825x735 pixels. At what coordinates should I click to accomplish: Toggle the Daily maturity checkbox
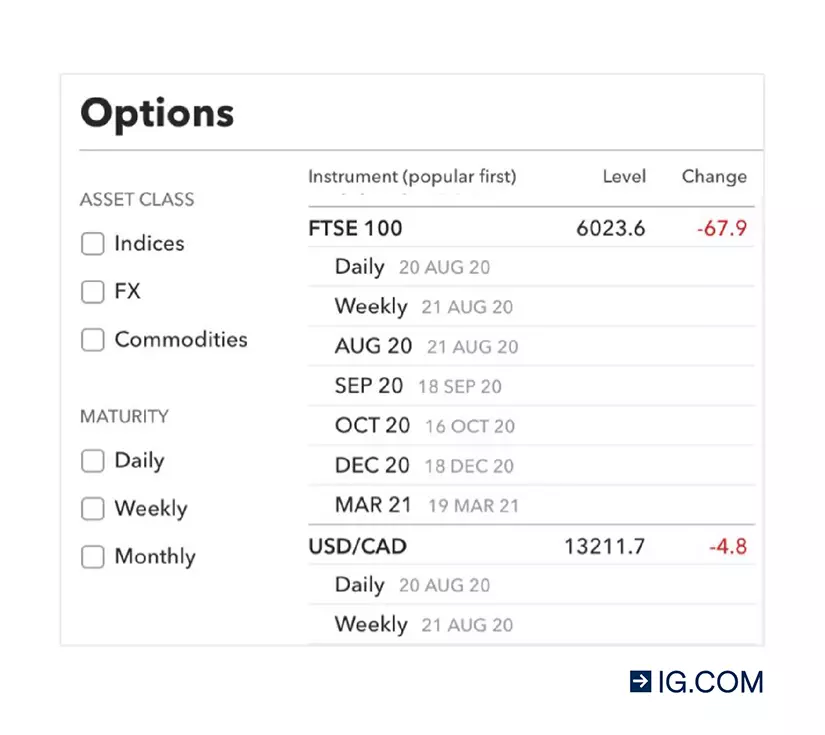point(93,461)
